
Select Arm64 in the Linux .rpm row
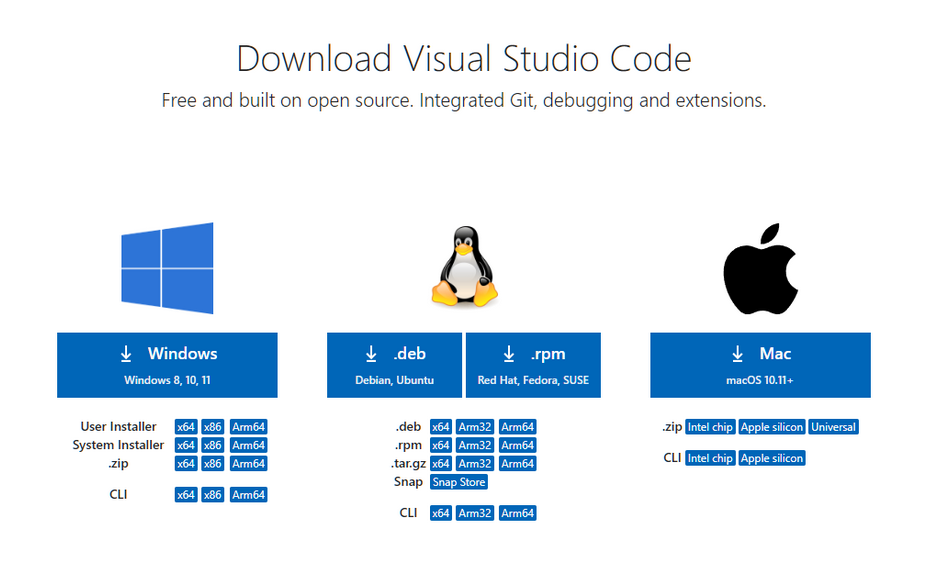(x=517, y=445)
